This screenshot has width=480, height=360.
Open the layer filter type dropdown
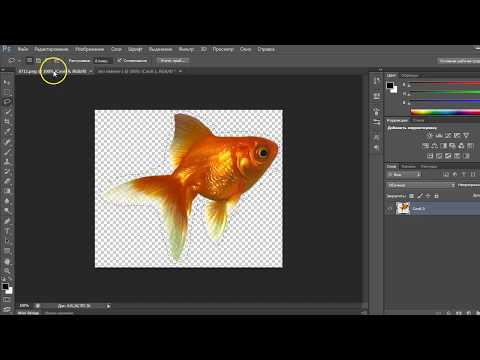pyautogui.click(x=405, y=174)
